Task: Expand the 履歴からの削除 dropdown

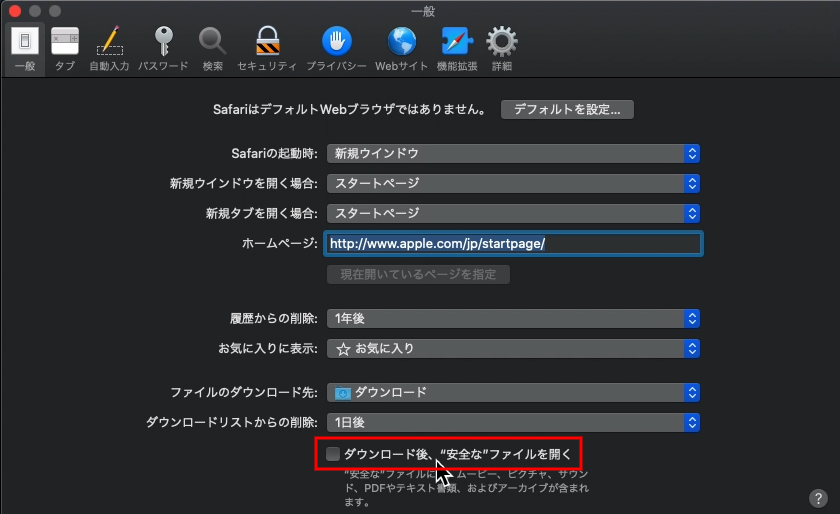Action: pos(513,319)
